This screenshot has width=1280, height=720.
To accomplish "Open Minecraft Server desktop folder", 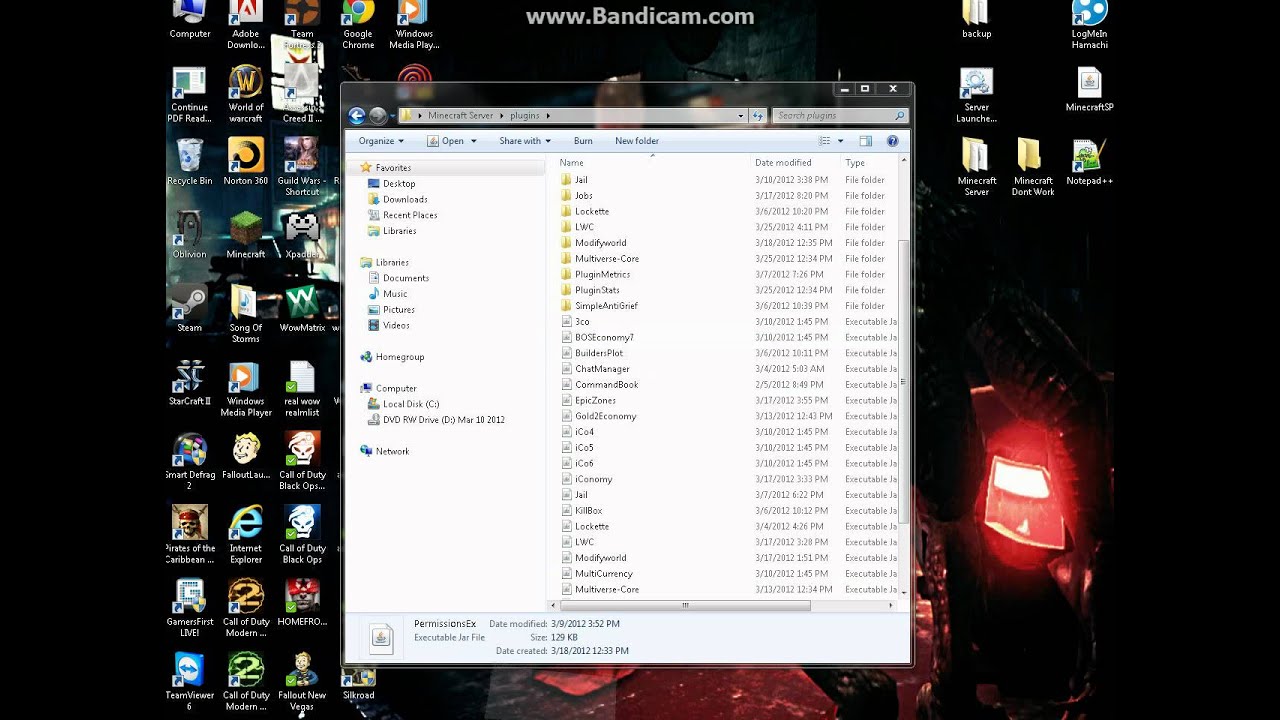I will 976,167.
